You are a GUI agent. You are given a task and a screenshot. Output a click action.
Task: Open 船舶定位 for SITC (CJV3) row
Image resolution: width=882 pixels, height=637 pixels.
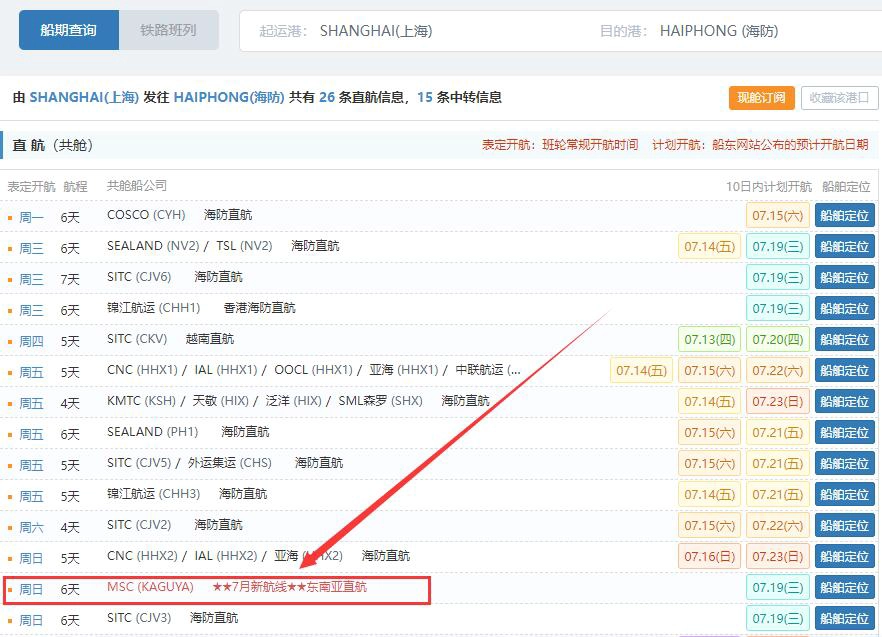click(x=844, y=618)
